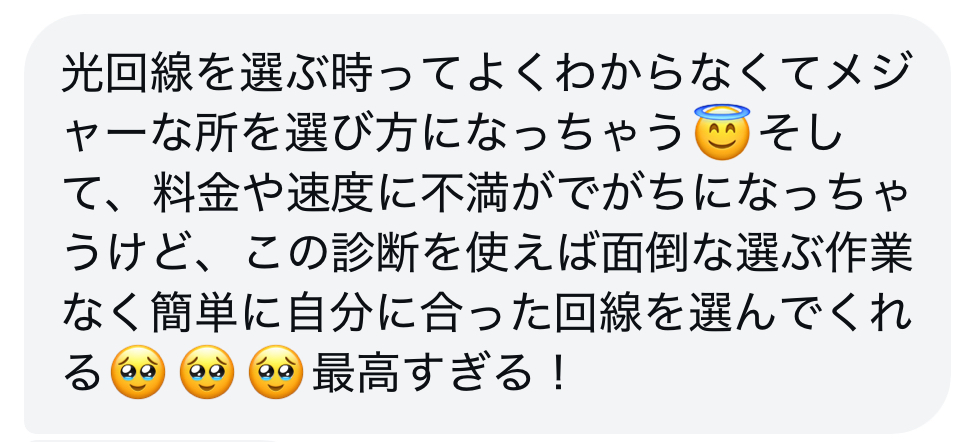Click the middle pleading face emoji
Screen dimensions: 978x442
point(207,372)
